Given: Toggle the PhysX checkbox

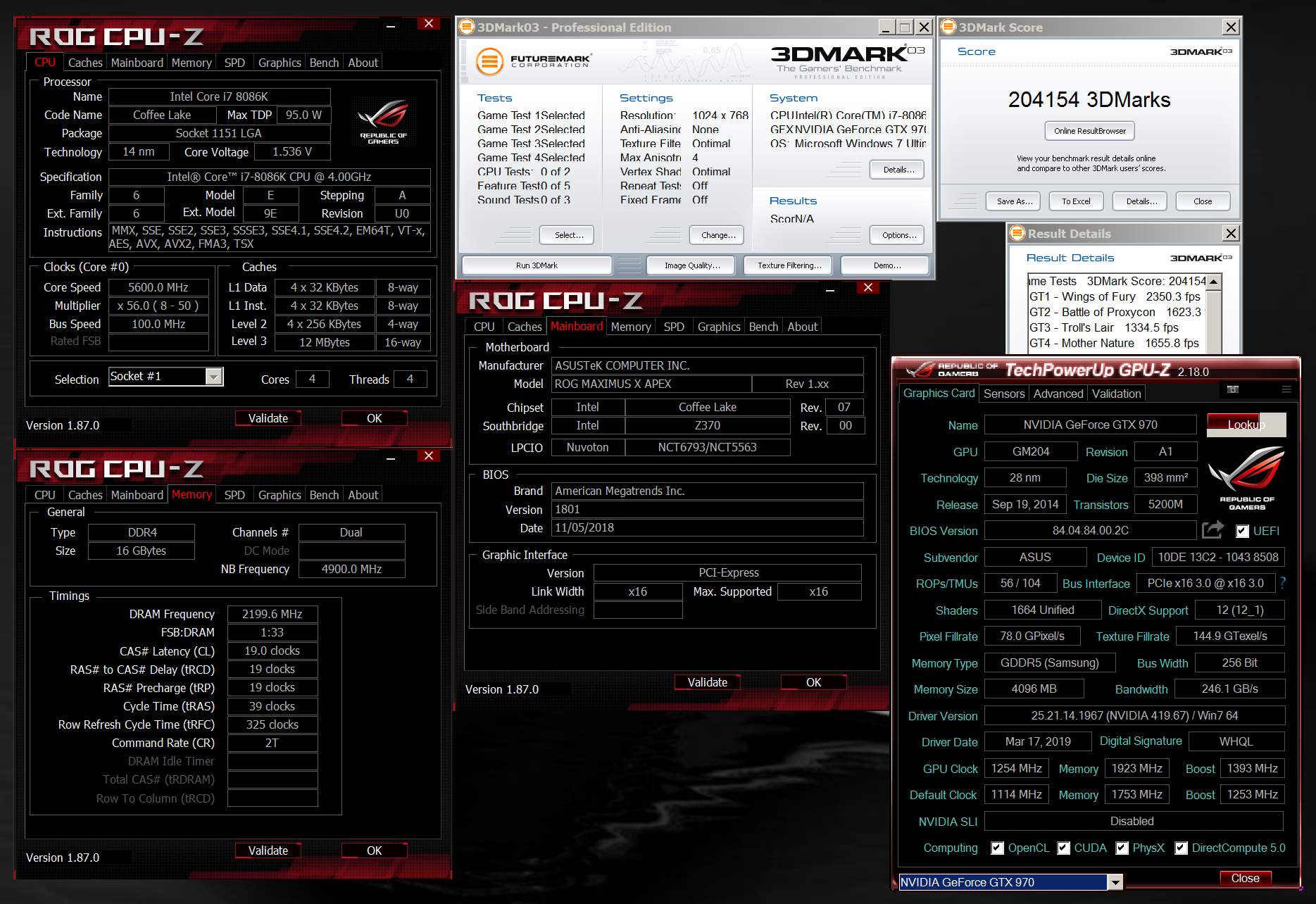Looking at the screenshot, I should tap(1122, 848).
